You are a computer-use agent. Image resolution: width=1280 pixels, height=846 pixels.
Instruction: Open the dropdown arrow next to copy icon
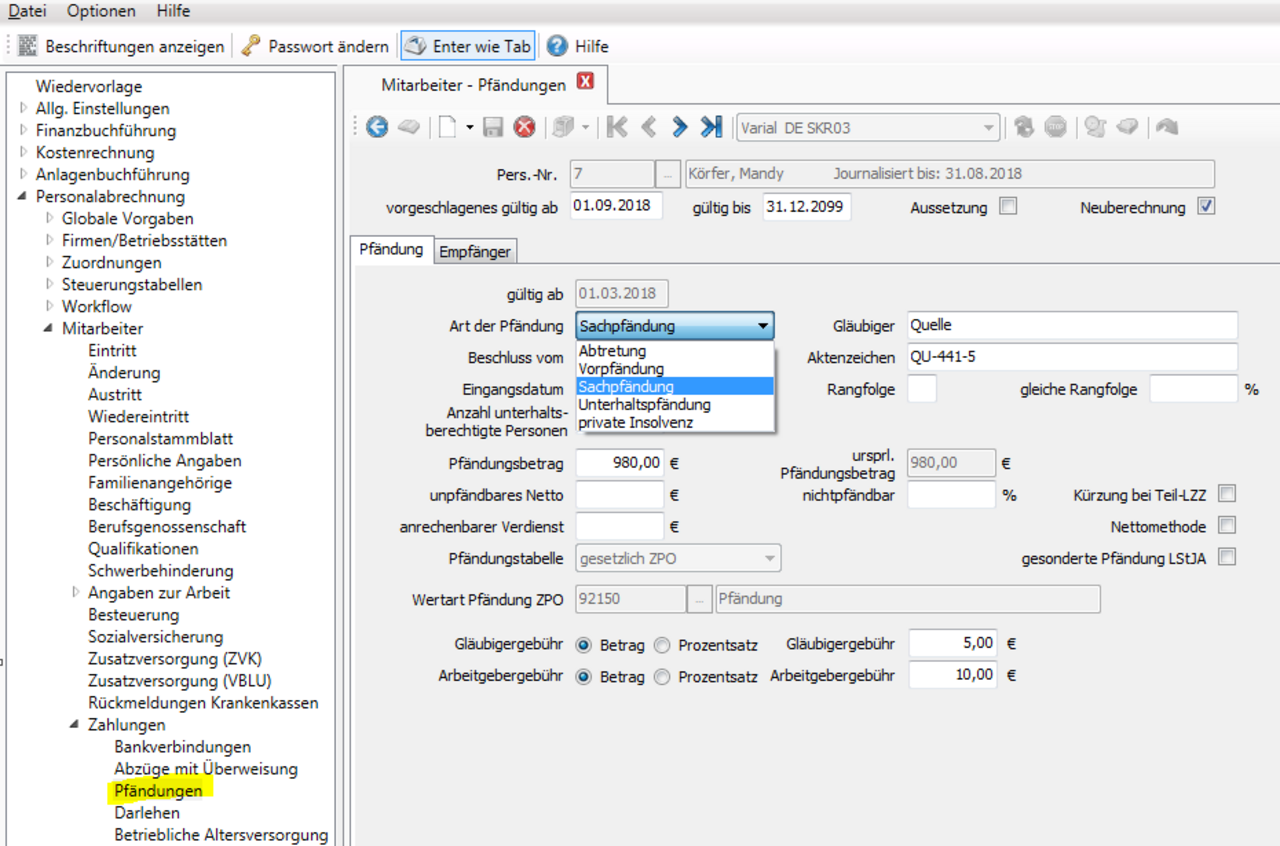(585, 128)
